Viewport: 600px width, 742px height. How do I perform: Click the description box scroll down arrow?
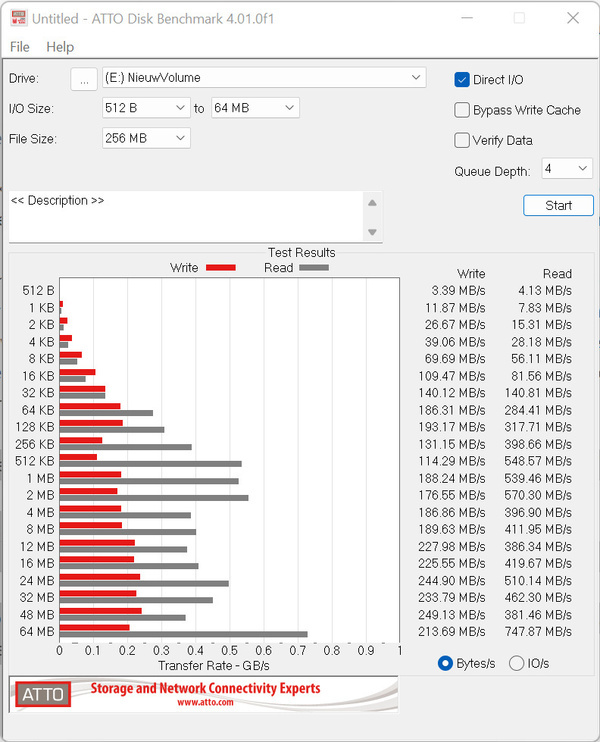click(x=372, y=232)
